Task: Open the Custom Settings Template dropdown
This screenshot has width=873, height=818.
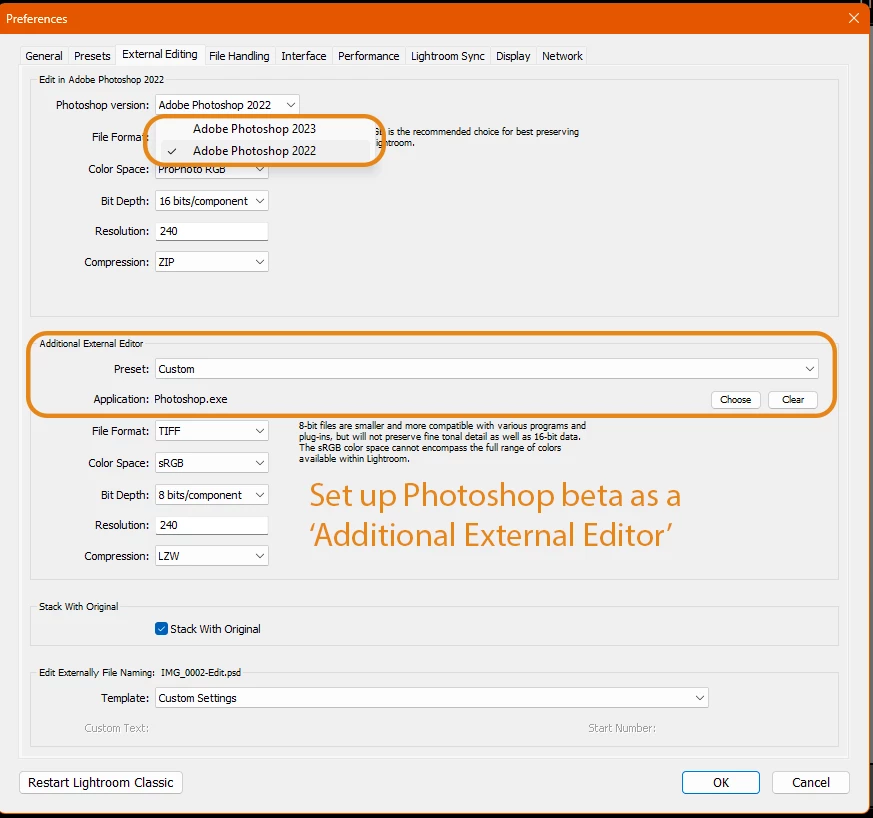Action: 431,698
